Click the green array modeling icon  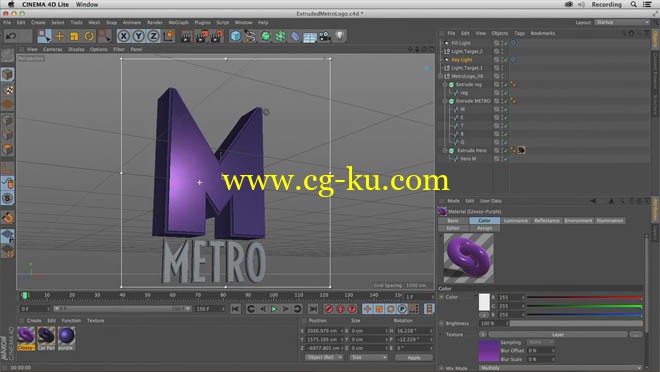(x=280, y=36)
